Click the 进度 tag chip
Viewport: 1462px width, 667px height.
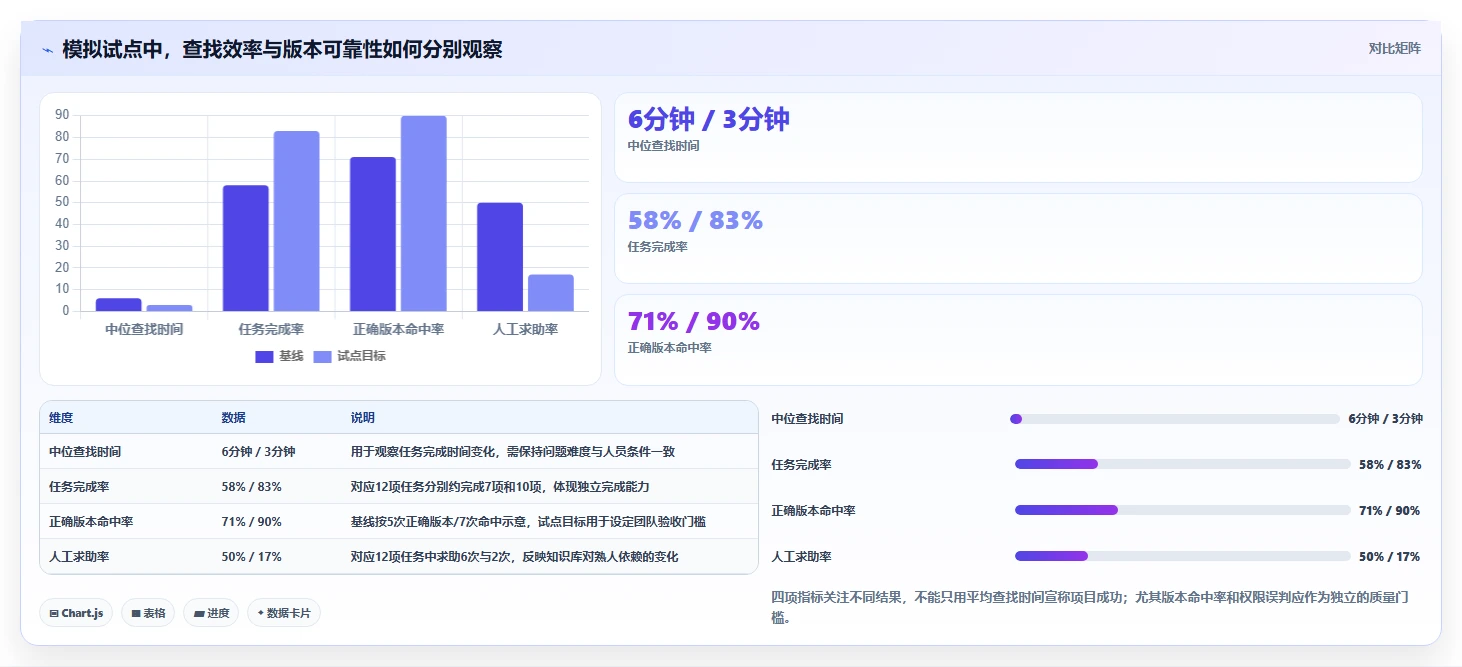[x=211, y=613]
